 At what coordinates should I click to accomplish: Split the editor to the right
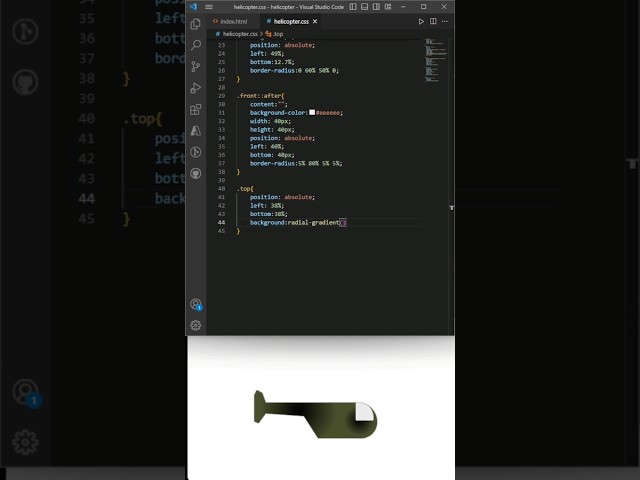(x=433, y=21)
